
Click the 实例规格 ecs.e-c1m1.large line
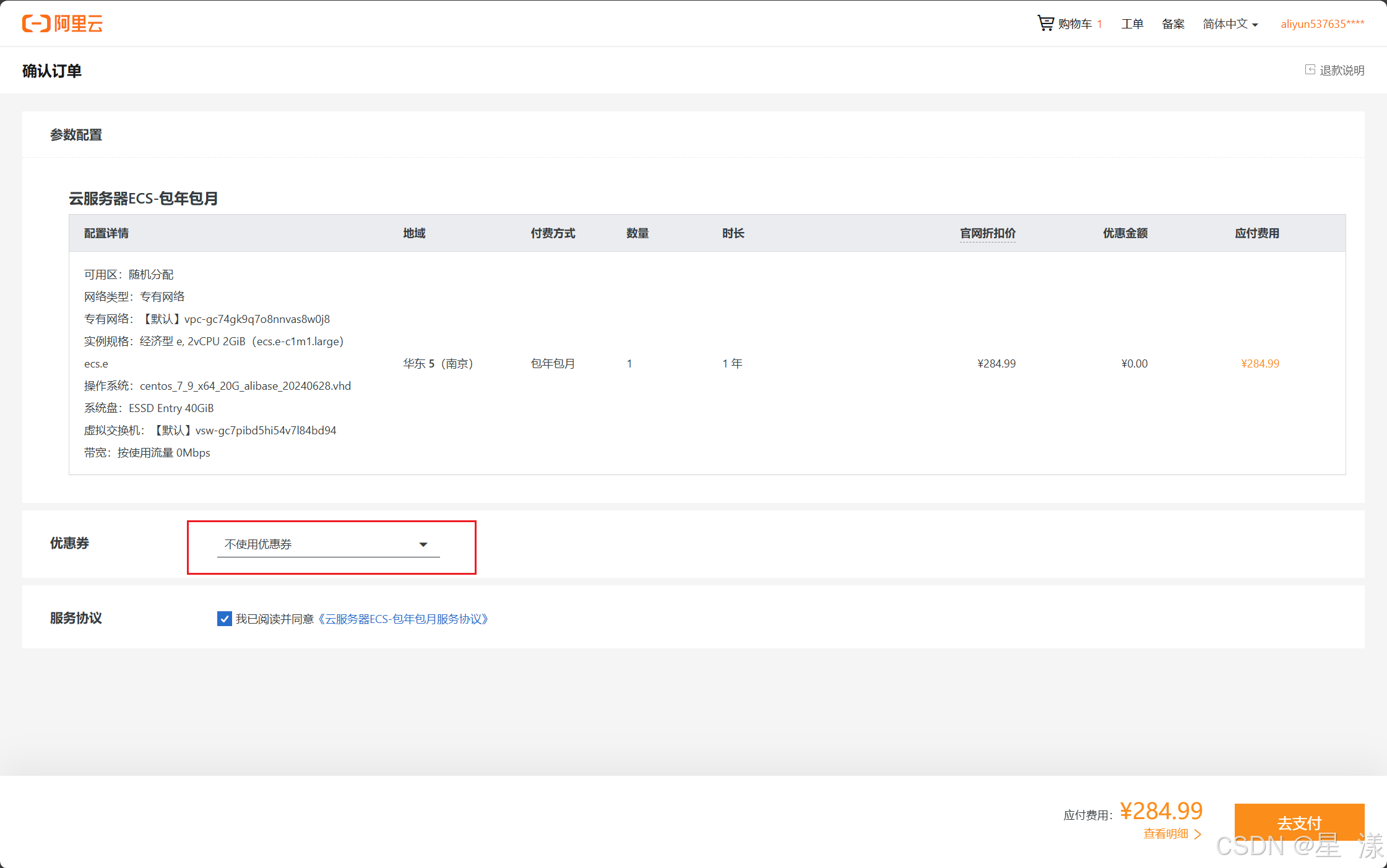214,341
